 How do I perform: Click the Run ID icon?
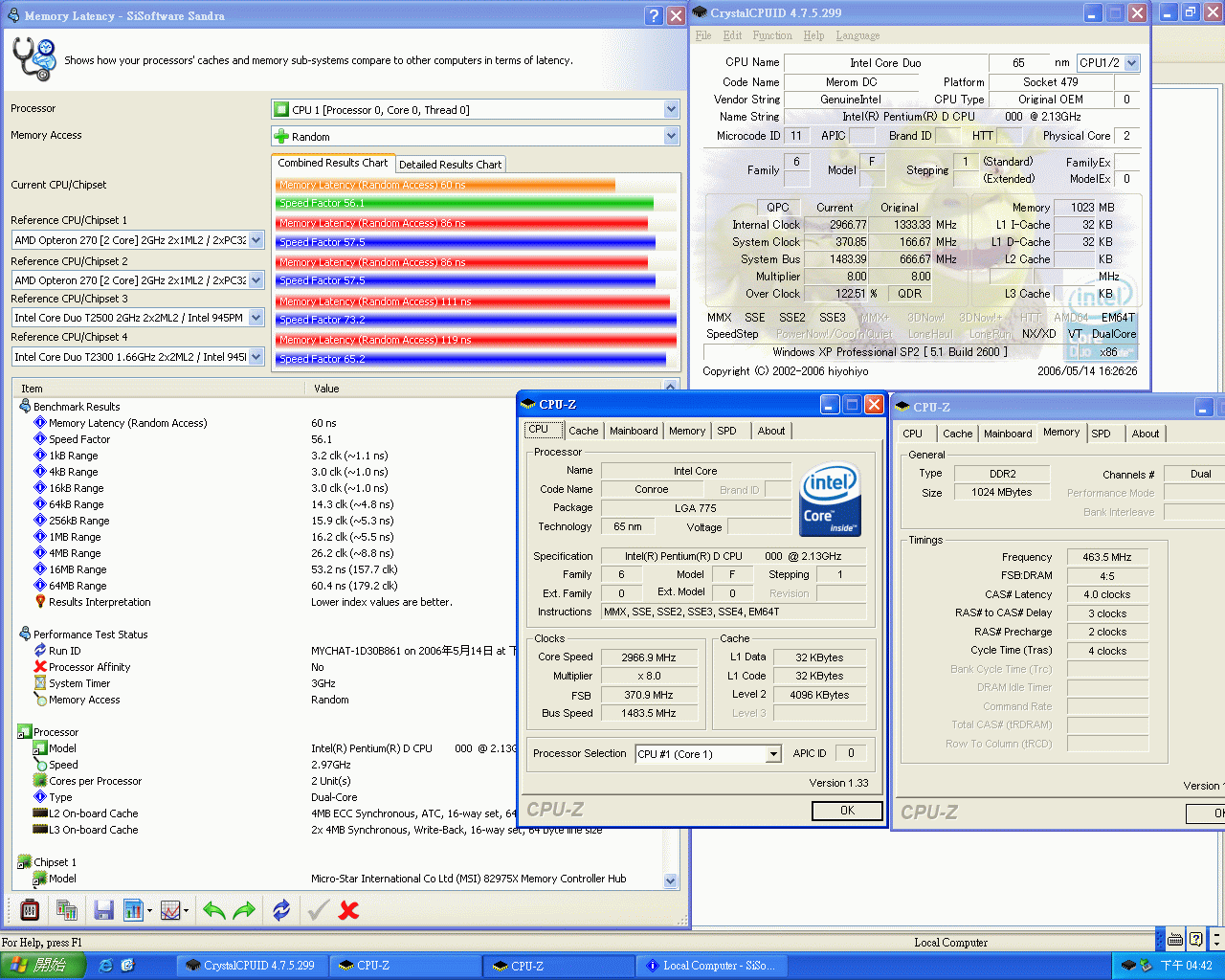point(40,651)
